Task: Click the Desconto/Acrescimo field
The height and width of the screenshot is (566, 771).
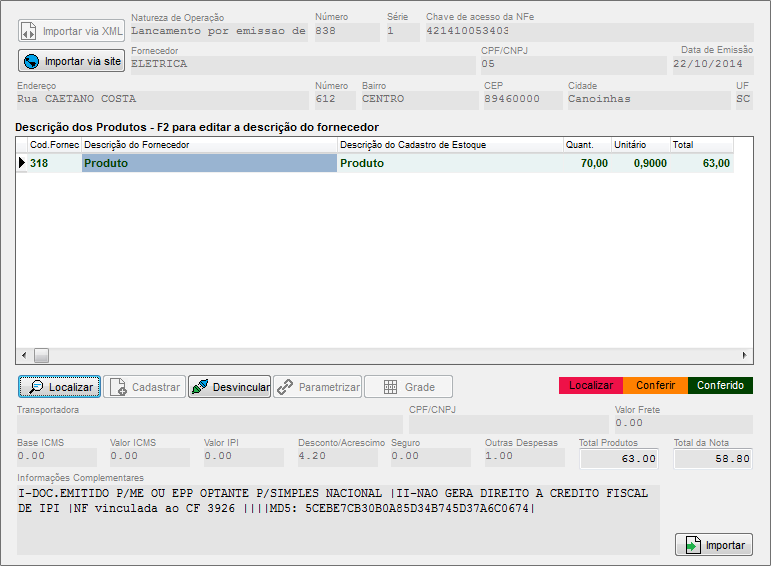Action: pos(338,457)
